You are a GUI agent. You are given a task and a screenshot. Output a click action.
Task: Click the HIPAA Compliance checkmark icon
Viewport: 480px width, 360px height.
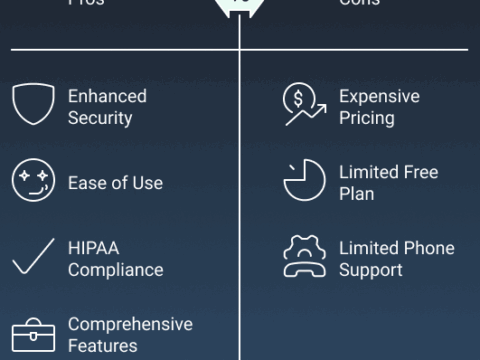pyautogui.click(x=33, y=256)
